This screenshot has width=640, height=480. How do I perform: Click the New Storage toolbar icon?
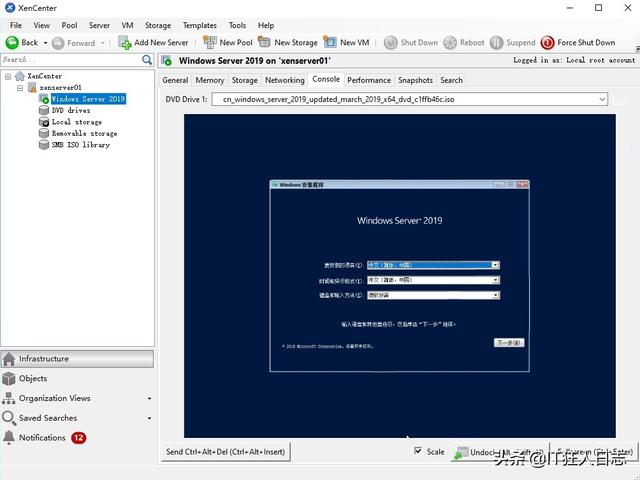click(264, 42)
